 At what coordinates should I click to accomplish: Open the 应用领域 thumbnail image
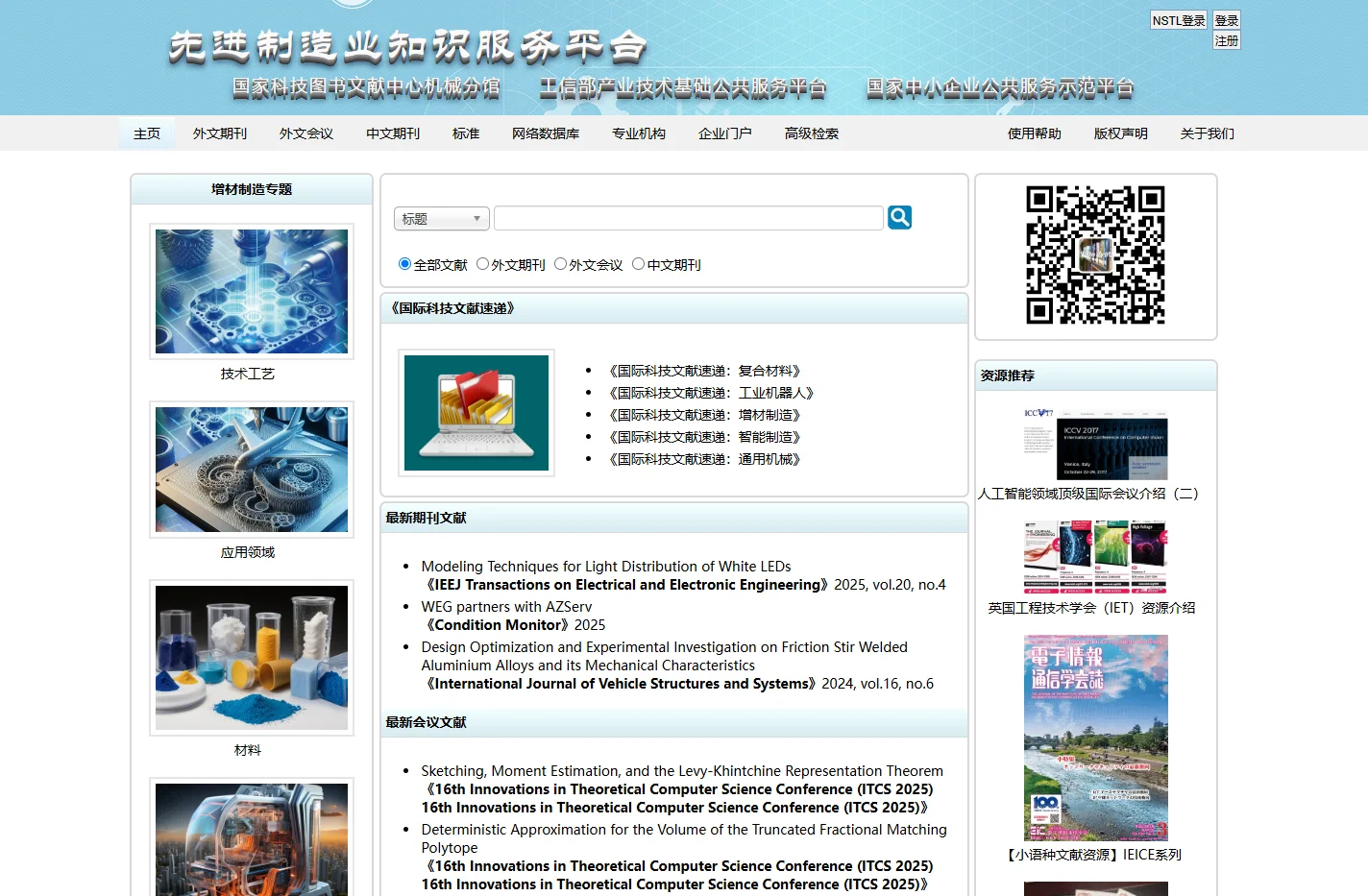252,470
